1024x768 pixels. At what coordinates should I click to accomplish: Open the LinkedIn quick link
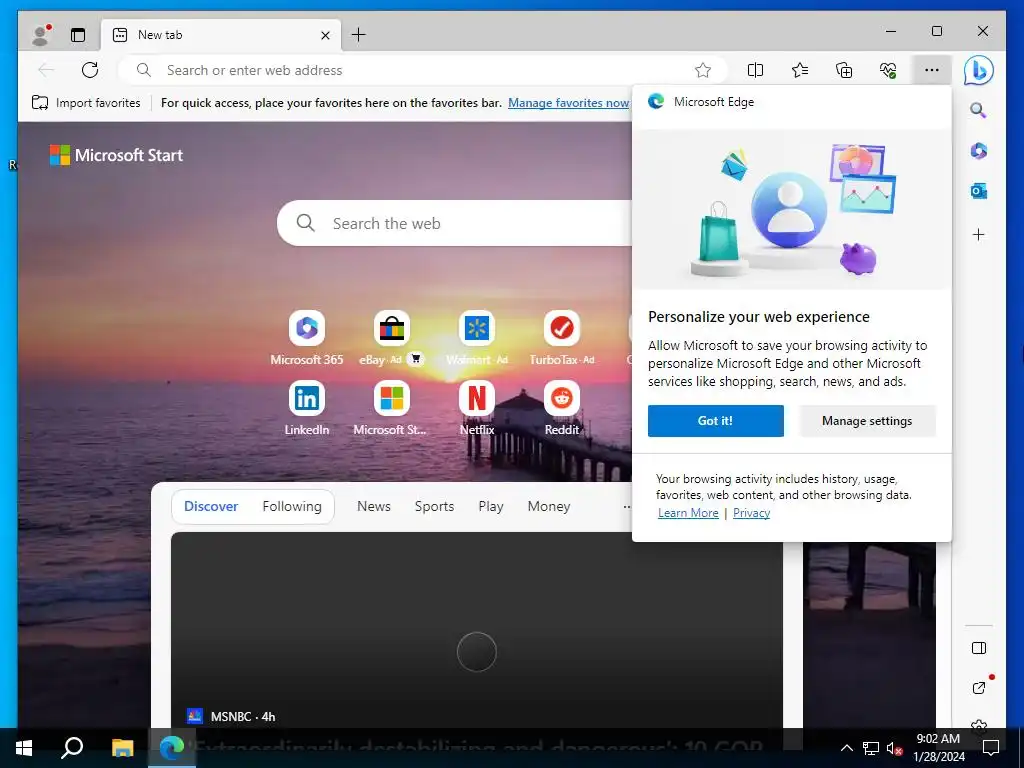pos(307,408)
